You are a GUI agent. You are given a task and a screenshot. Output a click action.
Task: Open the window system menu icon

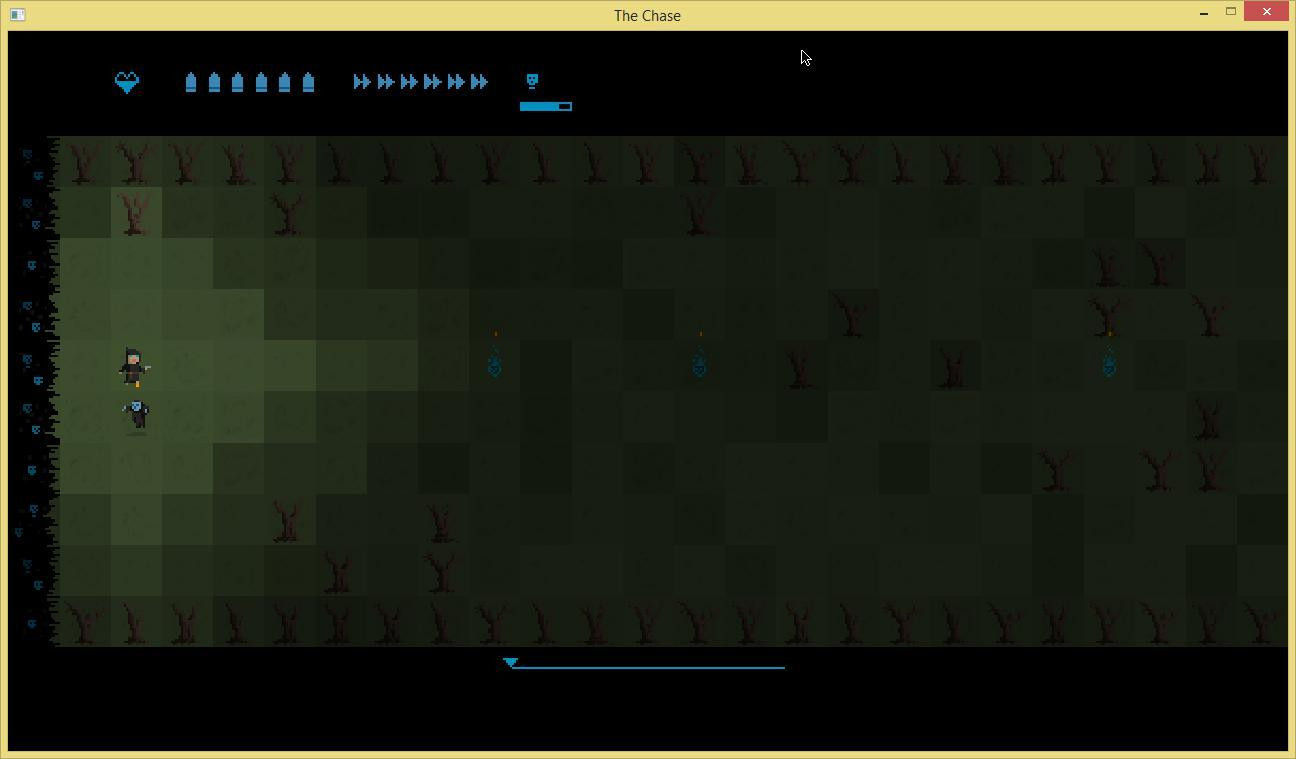(17, 15)
